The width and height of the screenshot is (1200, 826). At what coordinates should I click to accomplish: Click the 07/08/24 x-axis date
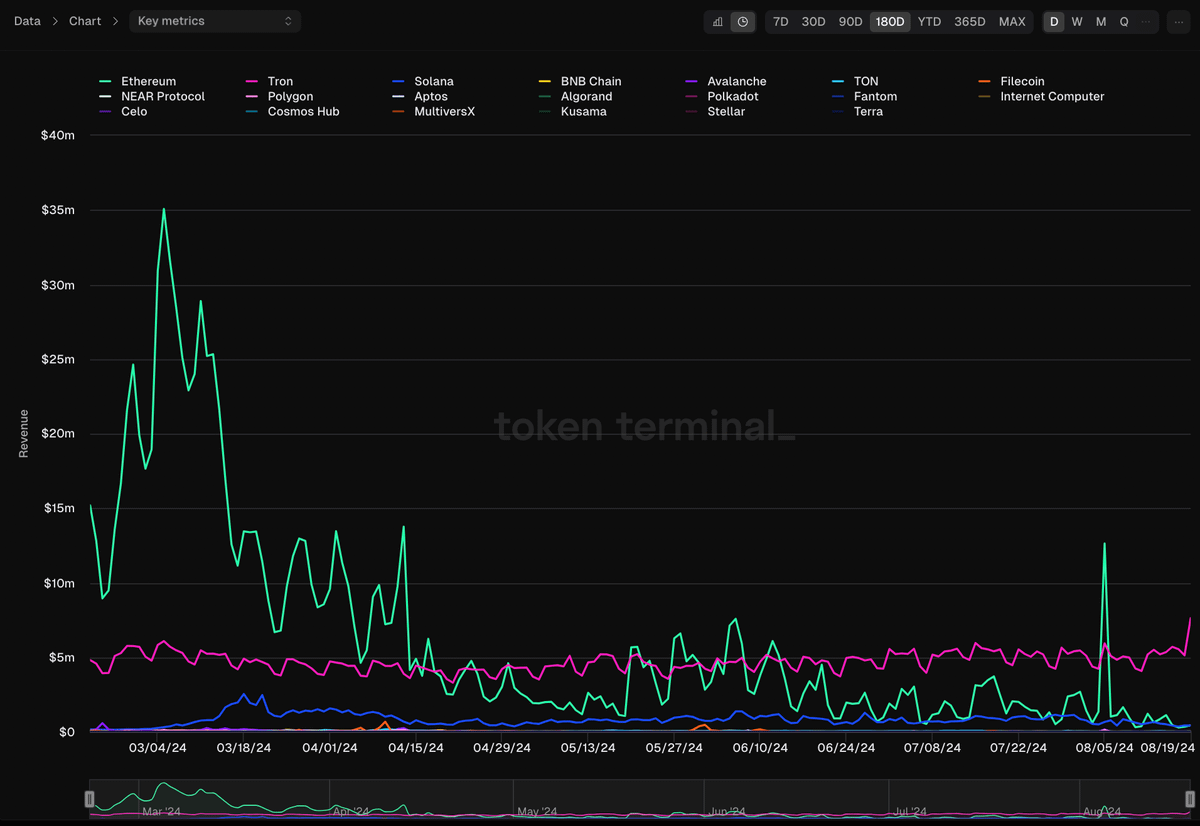click(932, 747)
